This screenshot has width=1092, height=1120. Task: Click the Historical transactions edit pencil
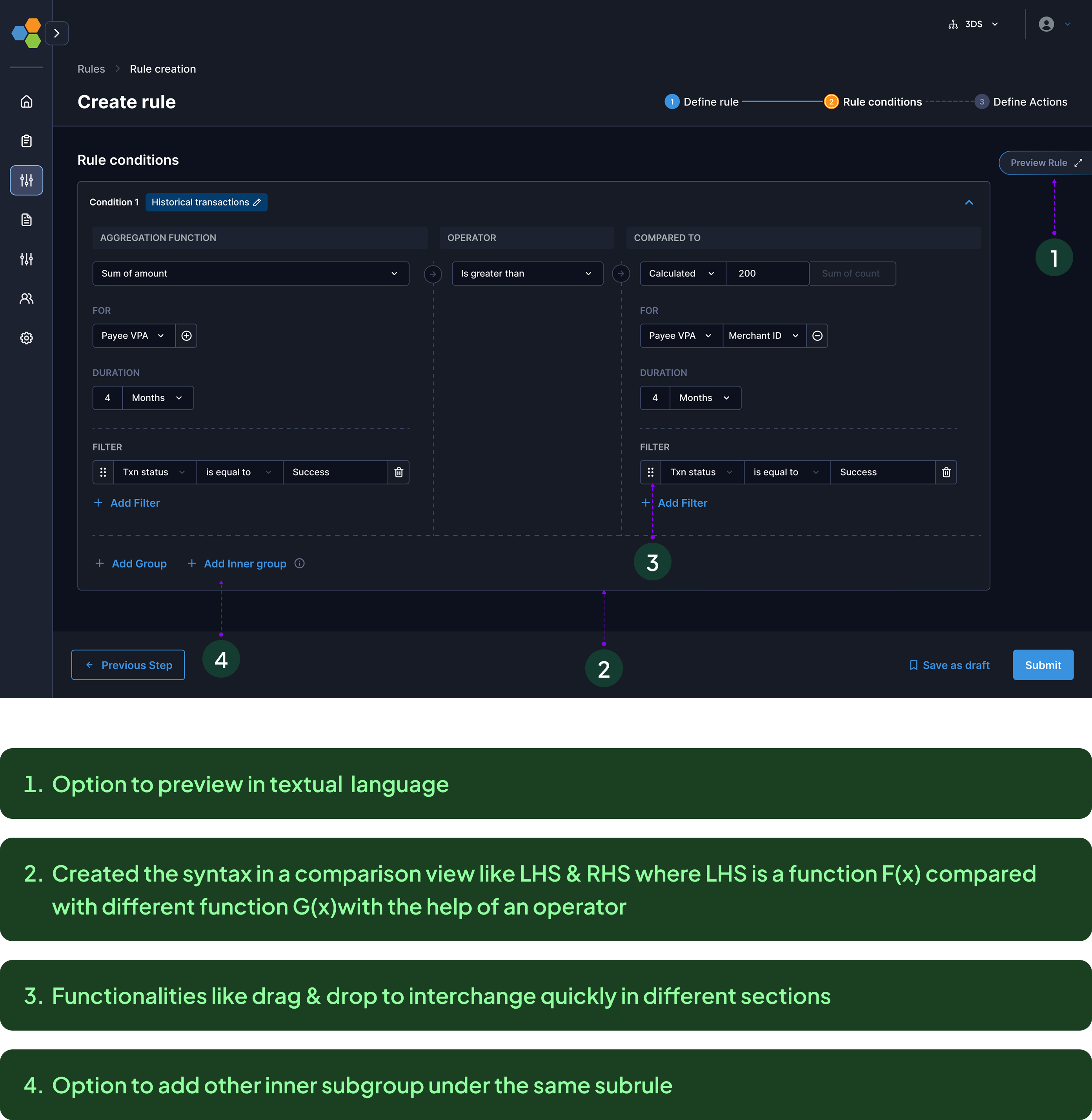pos(257,202)
